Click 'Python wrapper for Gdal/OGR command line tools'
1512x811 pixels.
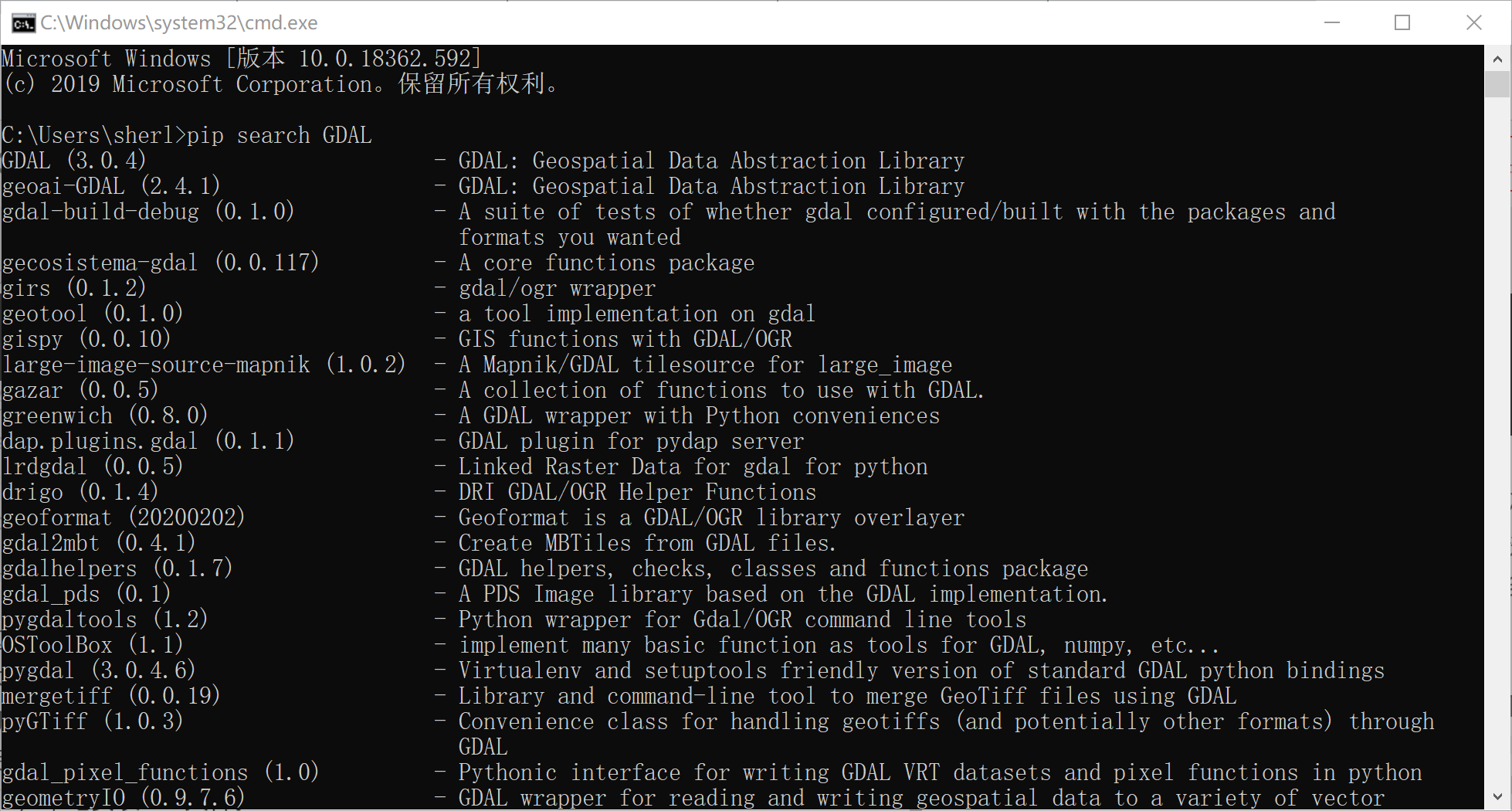tap(742, 619)
